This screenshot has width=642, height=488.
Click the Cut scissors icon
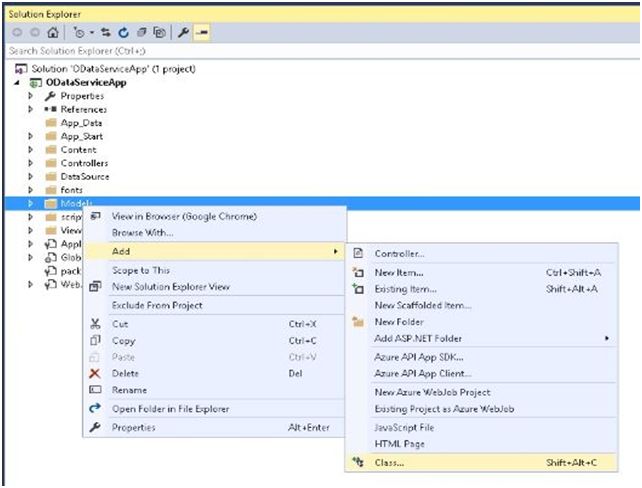(x=95, y=324)
